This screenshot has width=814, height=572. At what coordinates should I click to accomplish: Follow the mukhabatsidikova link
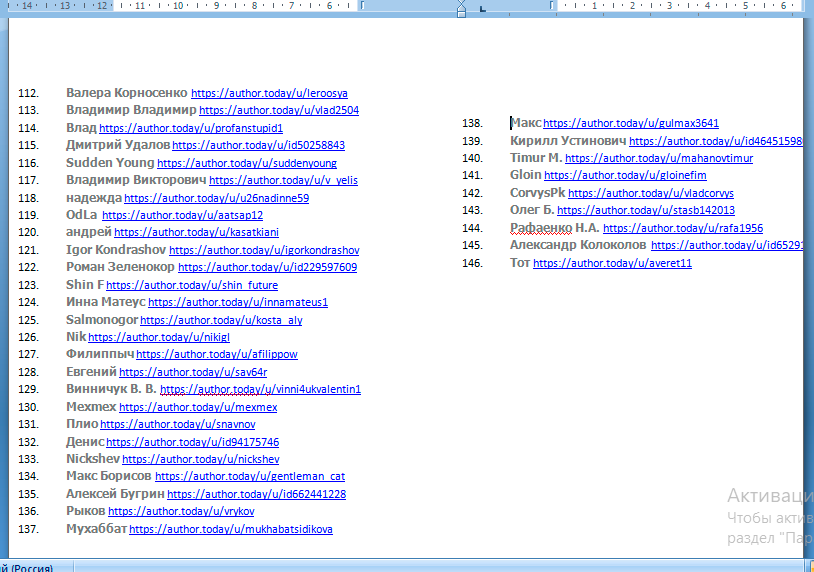tap(230, 529)
